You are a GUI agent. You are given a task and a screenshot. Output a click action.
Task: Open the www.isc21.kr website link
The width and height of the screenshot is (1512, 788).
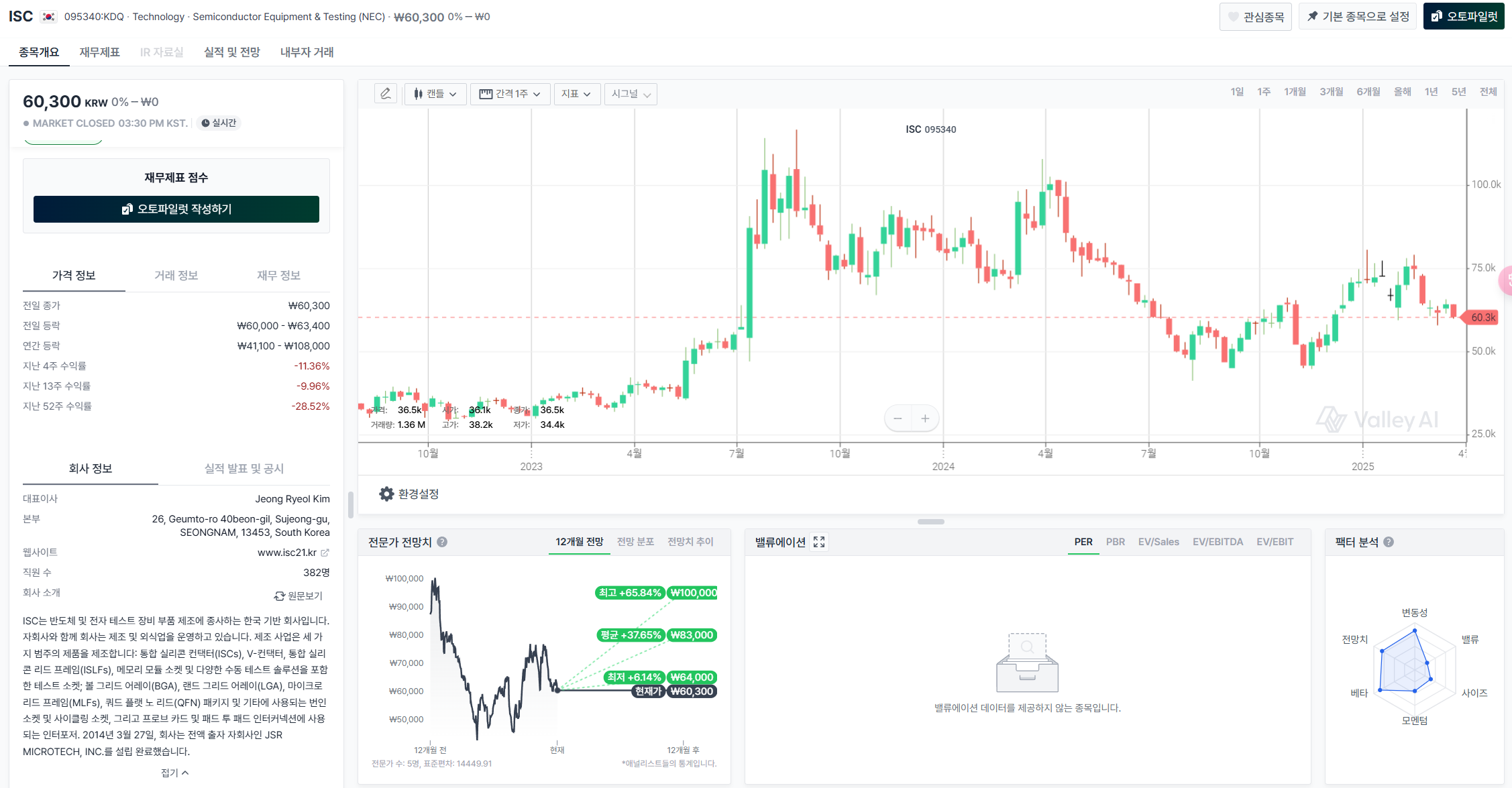pos(287,553)
